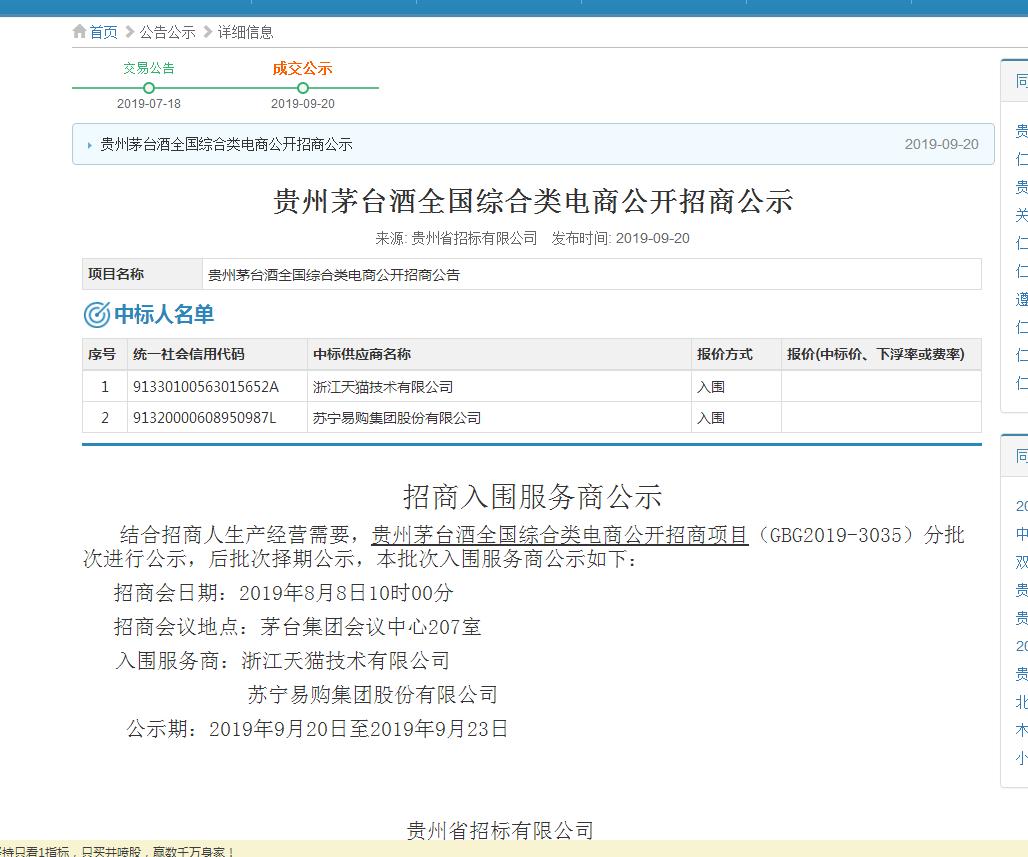This screenshot has height=857, width=1028.
Task: Click the 中标供应商名称 column header
Action: pyautogui.click(x=499, y=354)
